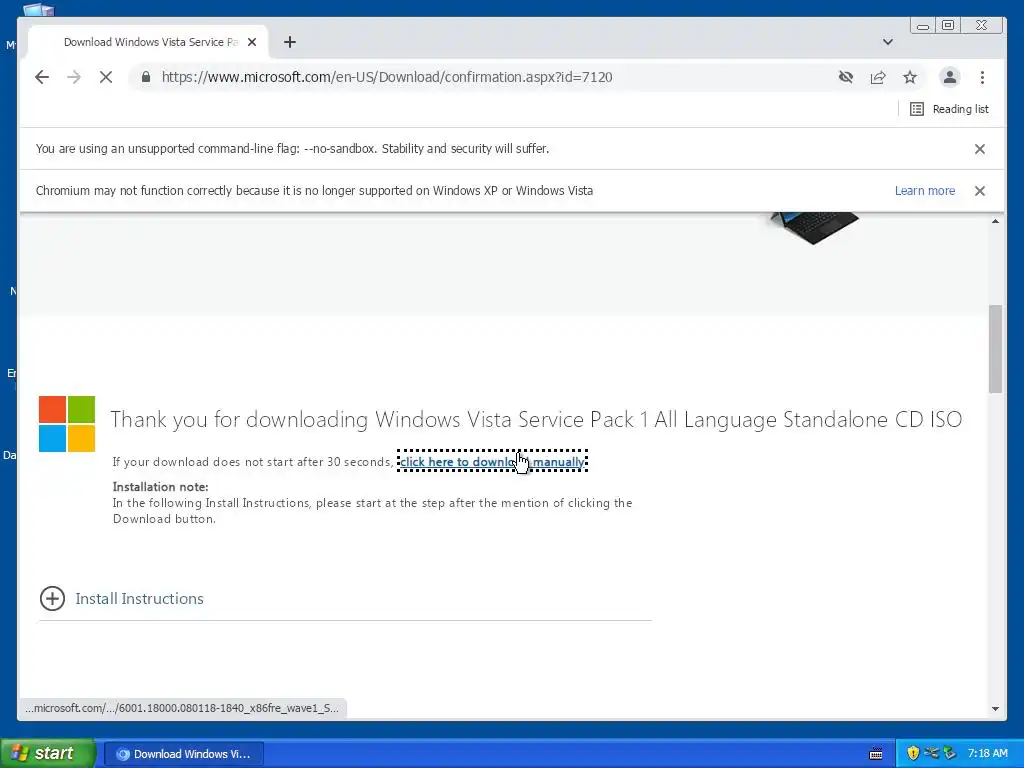Select the Chromium taskbar button
Viewport: 1024px width, 768px height.
tap(184, 754)
